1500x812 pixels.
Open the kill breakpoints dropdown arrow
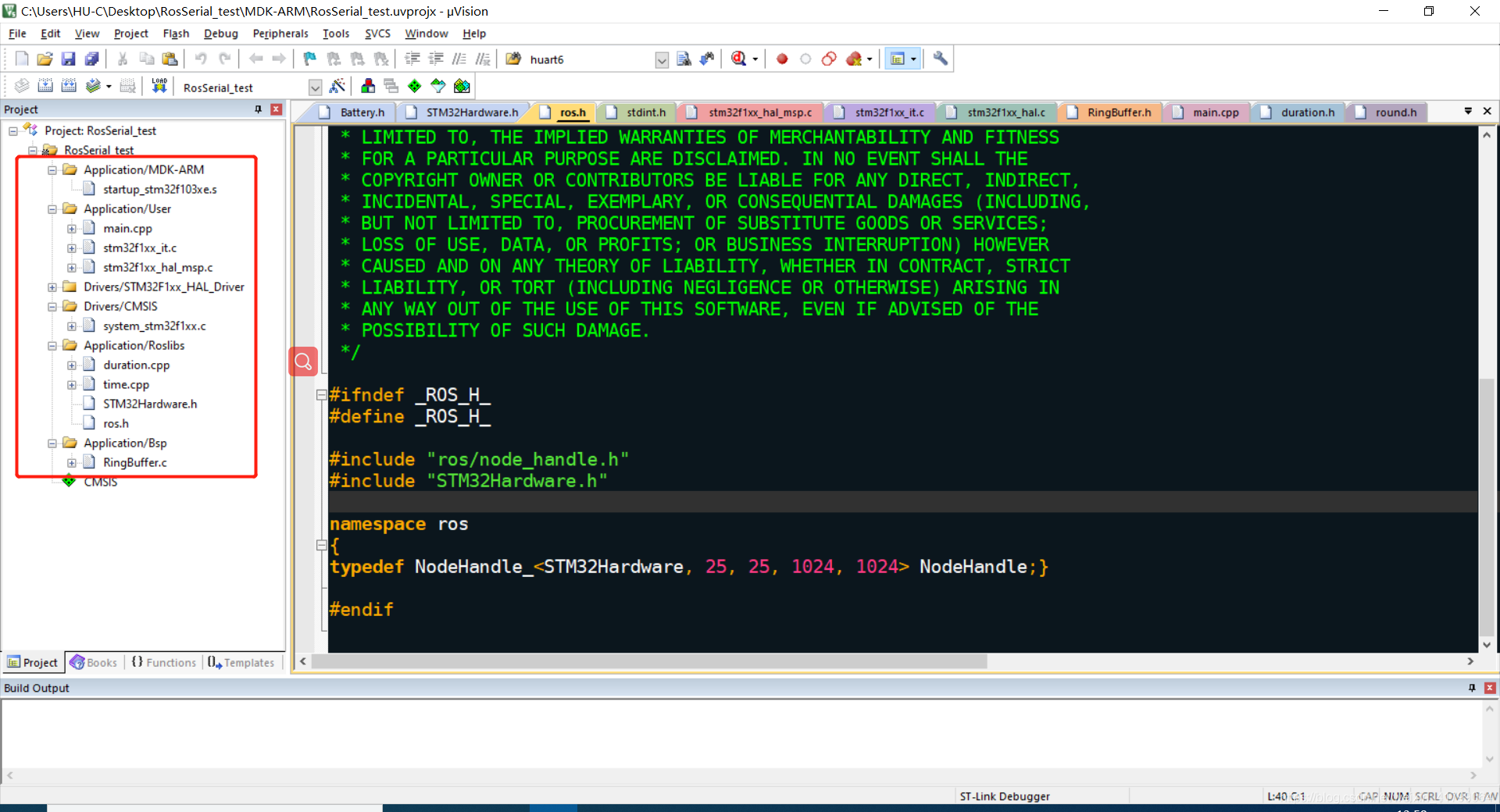click(x=870, y=59)
